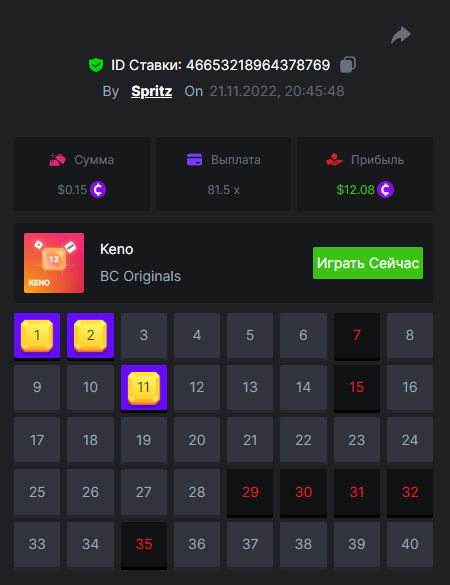Click the red number 35 tile
The image size is (450, 585).
point(144,545)
